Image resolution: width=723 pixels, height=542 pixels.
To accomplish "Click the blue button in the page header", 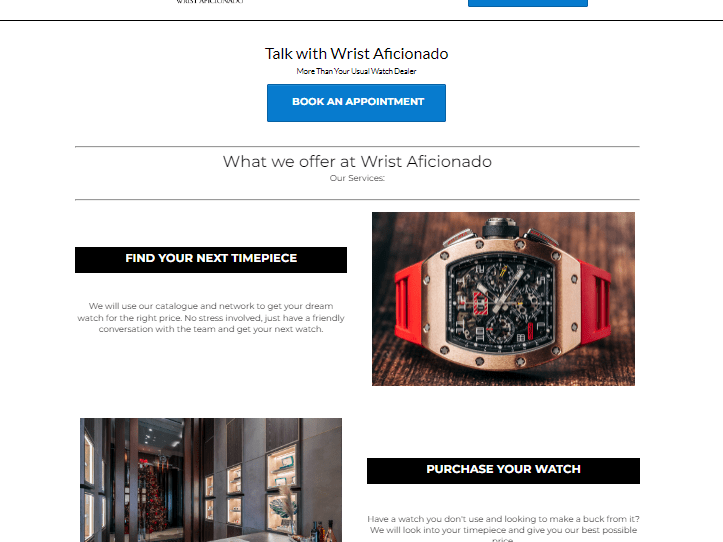I will tap(527, 3).
